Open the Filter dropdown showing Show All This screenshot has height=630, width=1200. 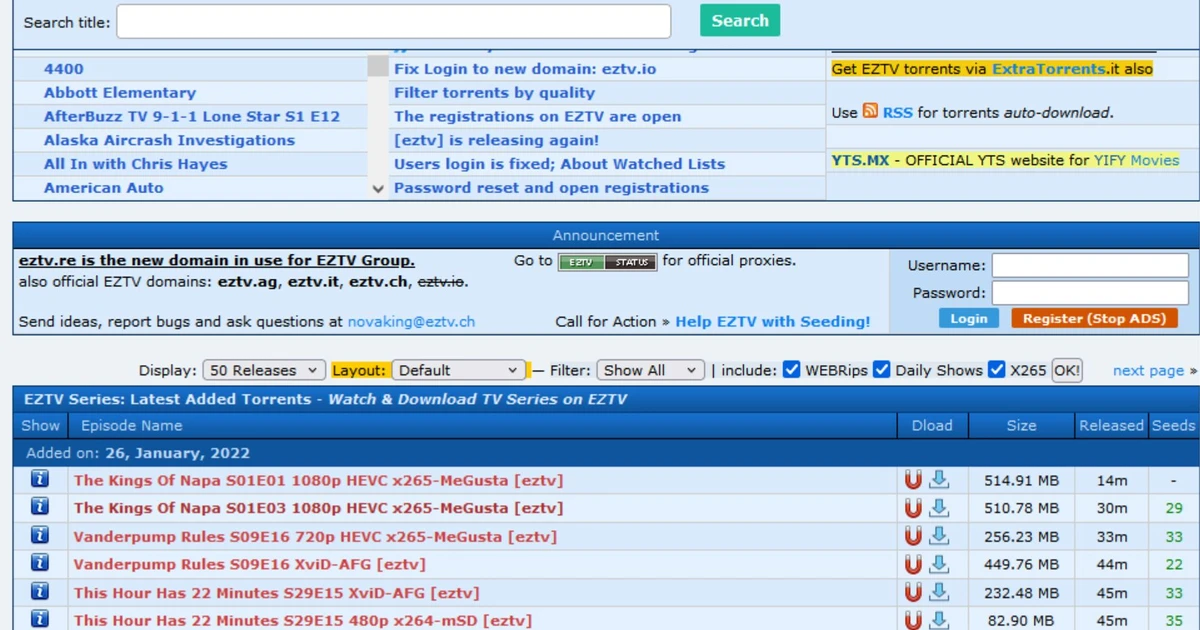pyautogui.click(x=650, y=369)
